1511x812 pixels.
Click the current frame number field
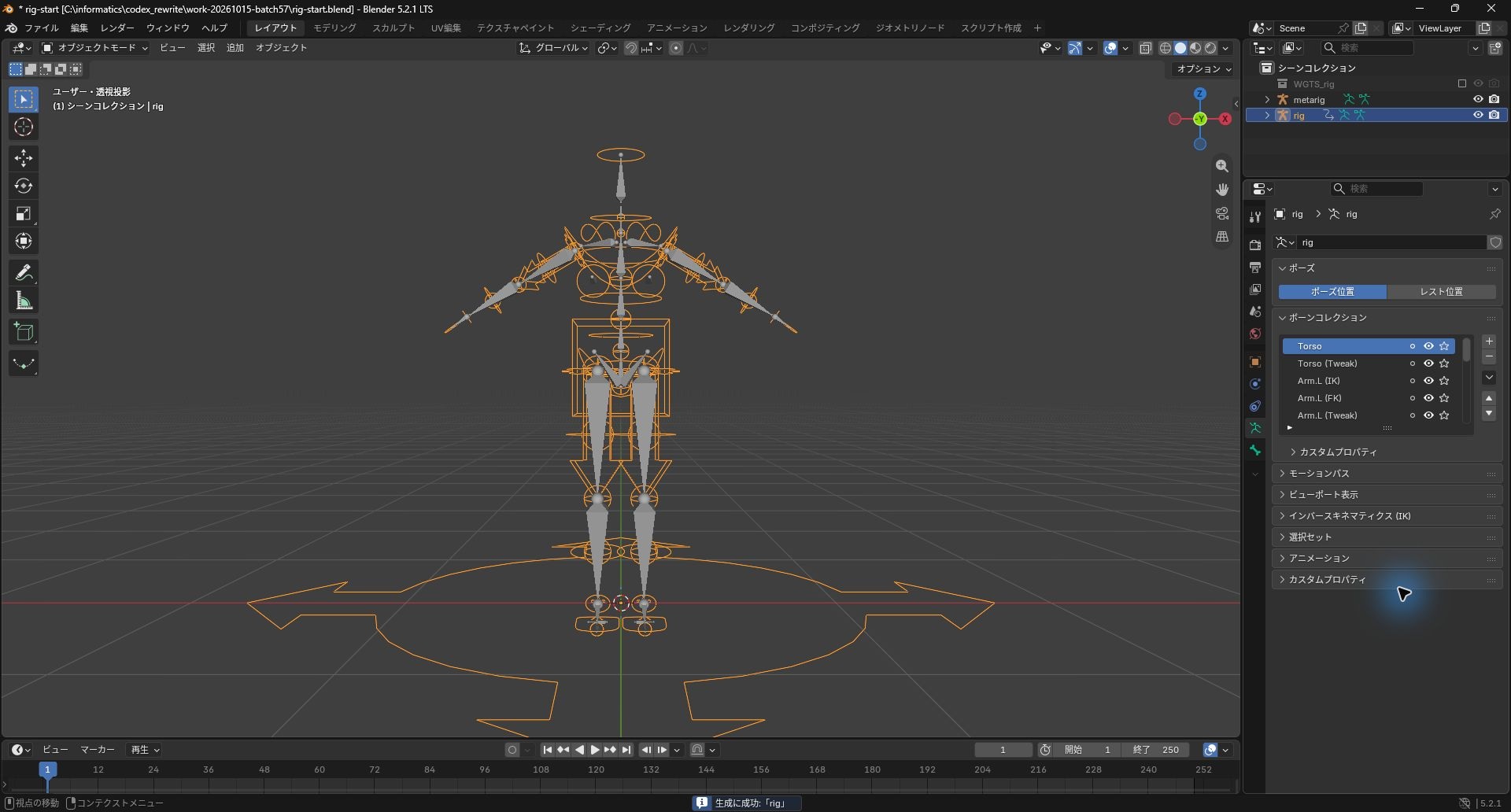(1003, 750)
